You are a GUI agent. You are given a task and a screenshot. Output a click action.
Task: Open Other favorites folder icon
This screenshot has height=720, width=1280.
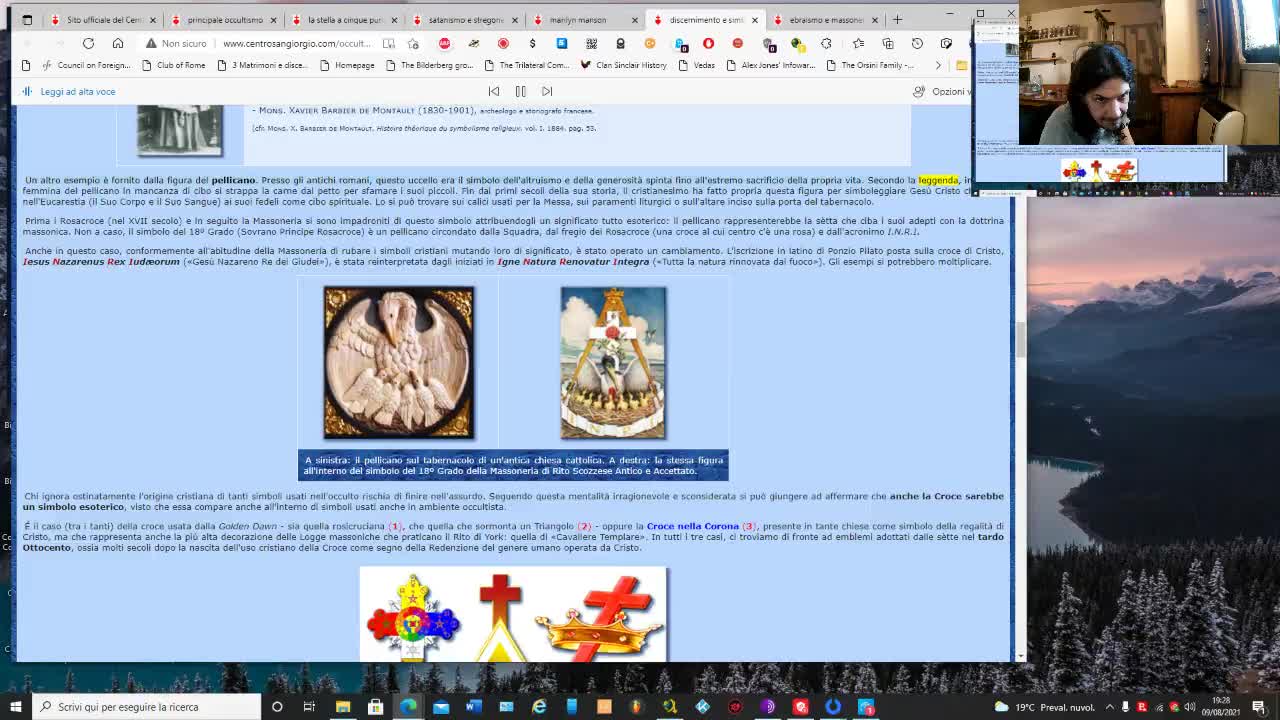coord(961,65)
